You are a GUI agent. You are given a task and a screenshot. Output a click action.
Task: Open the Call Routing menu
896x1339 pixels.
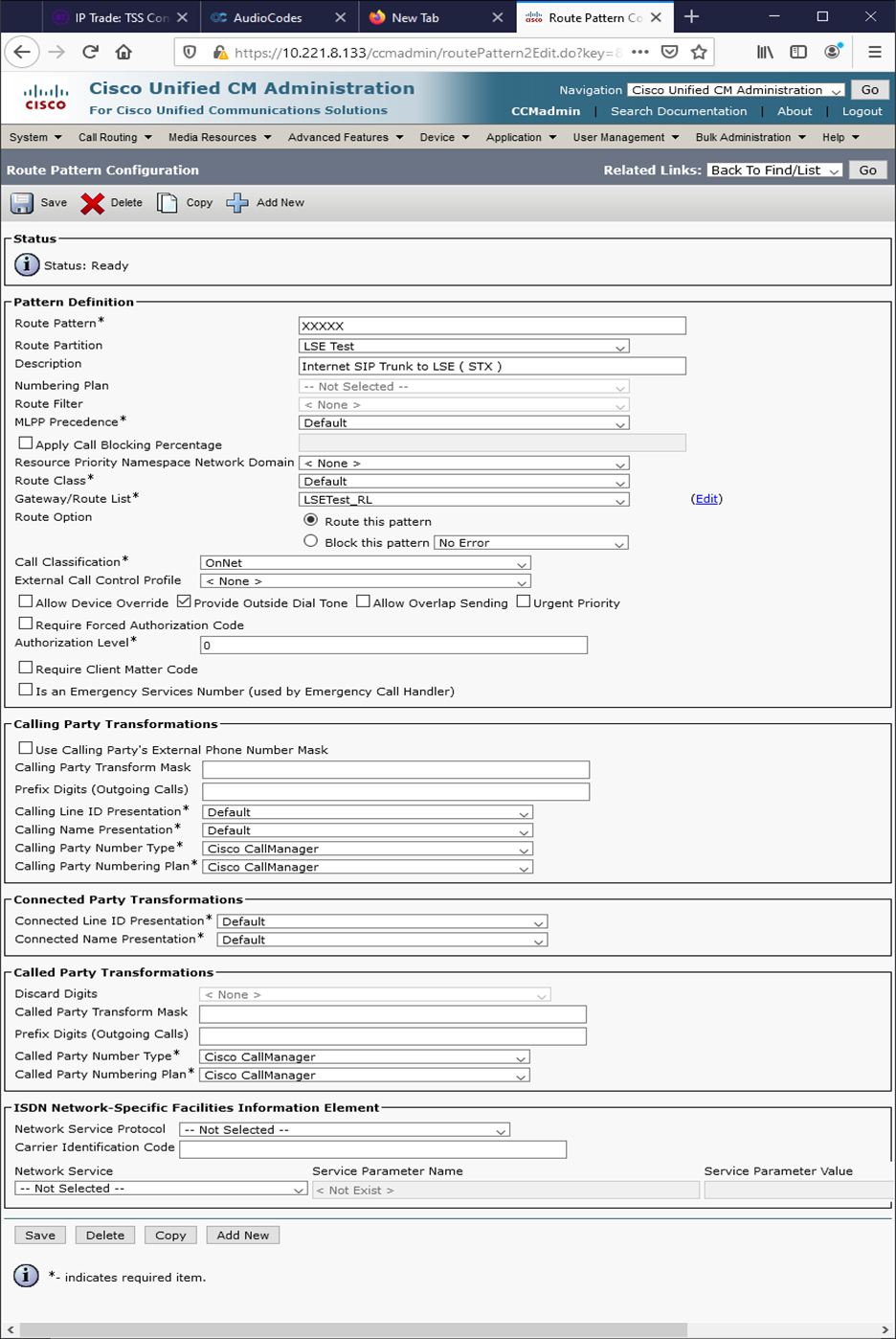click(x=115, y=138)
